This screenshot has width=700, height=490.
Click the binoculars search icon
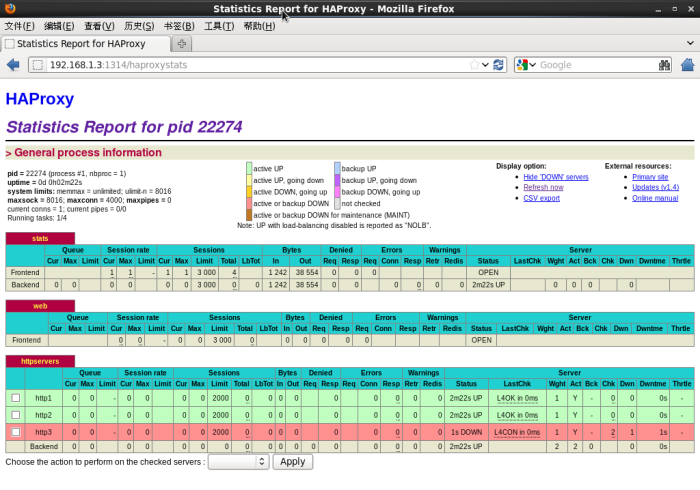pos(664,65)
